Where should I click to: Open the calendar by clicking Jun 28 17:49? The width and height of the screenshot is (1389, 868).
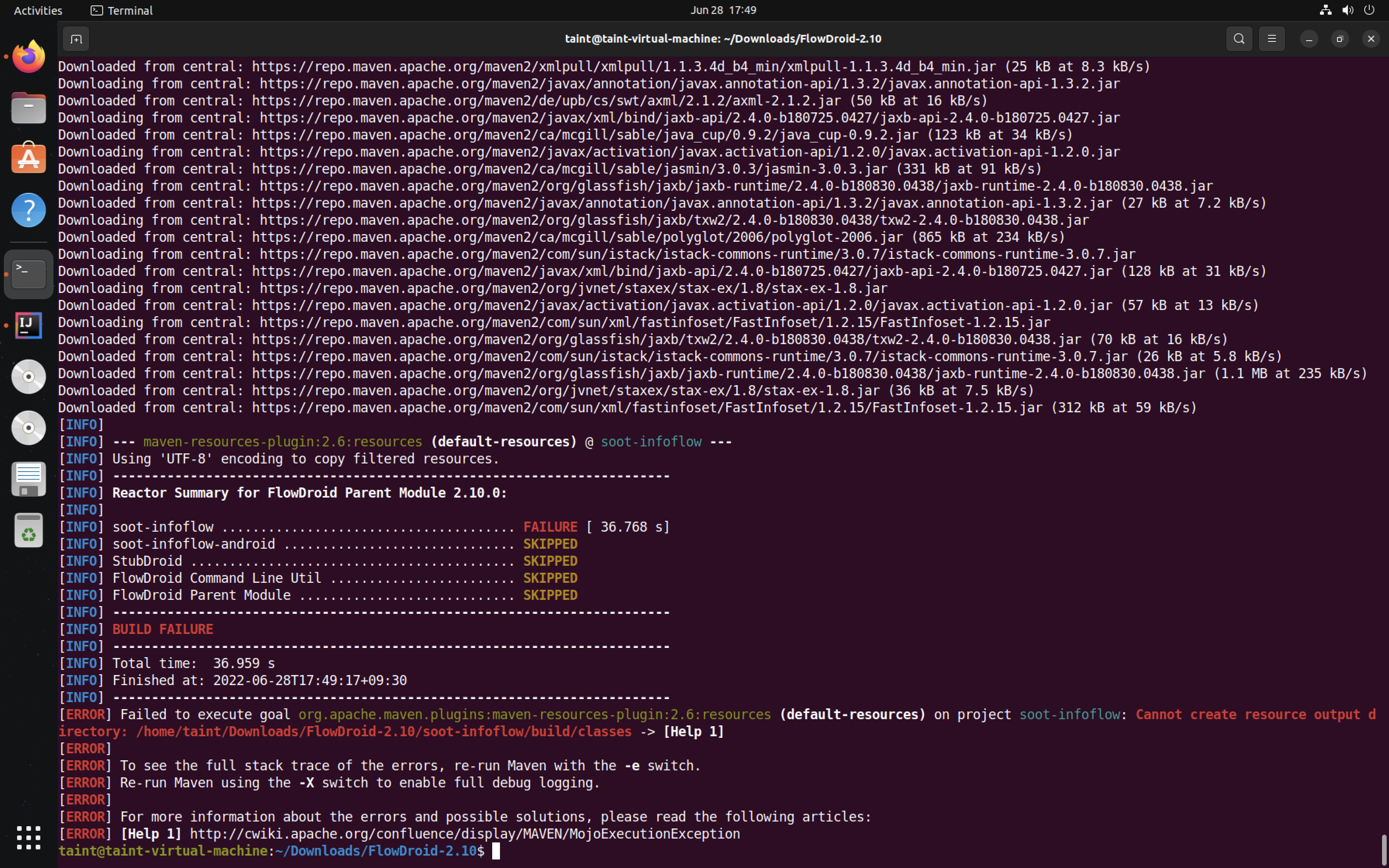[723, 10]
